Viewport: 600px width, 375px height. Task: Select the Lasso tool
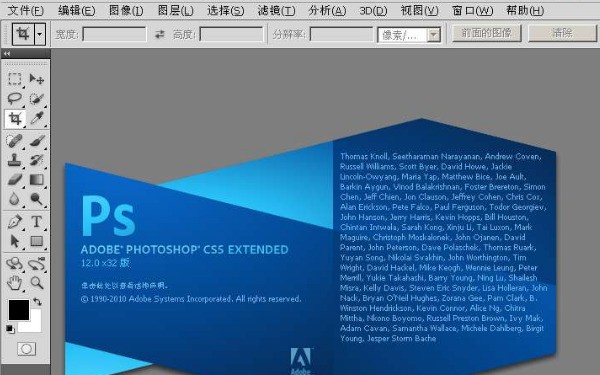[15, 99]
